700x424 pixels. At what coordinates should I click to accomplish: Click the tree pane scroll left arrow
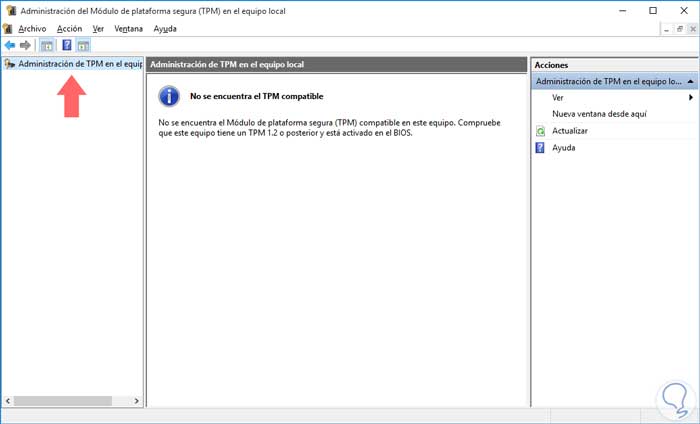pyautogui.click(x=8, y=401)
